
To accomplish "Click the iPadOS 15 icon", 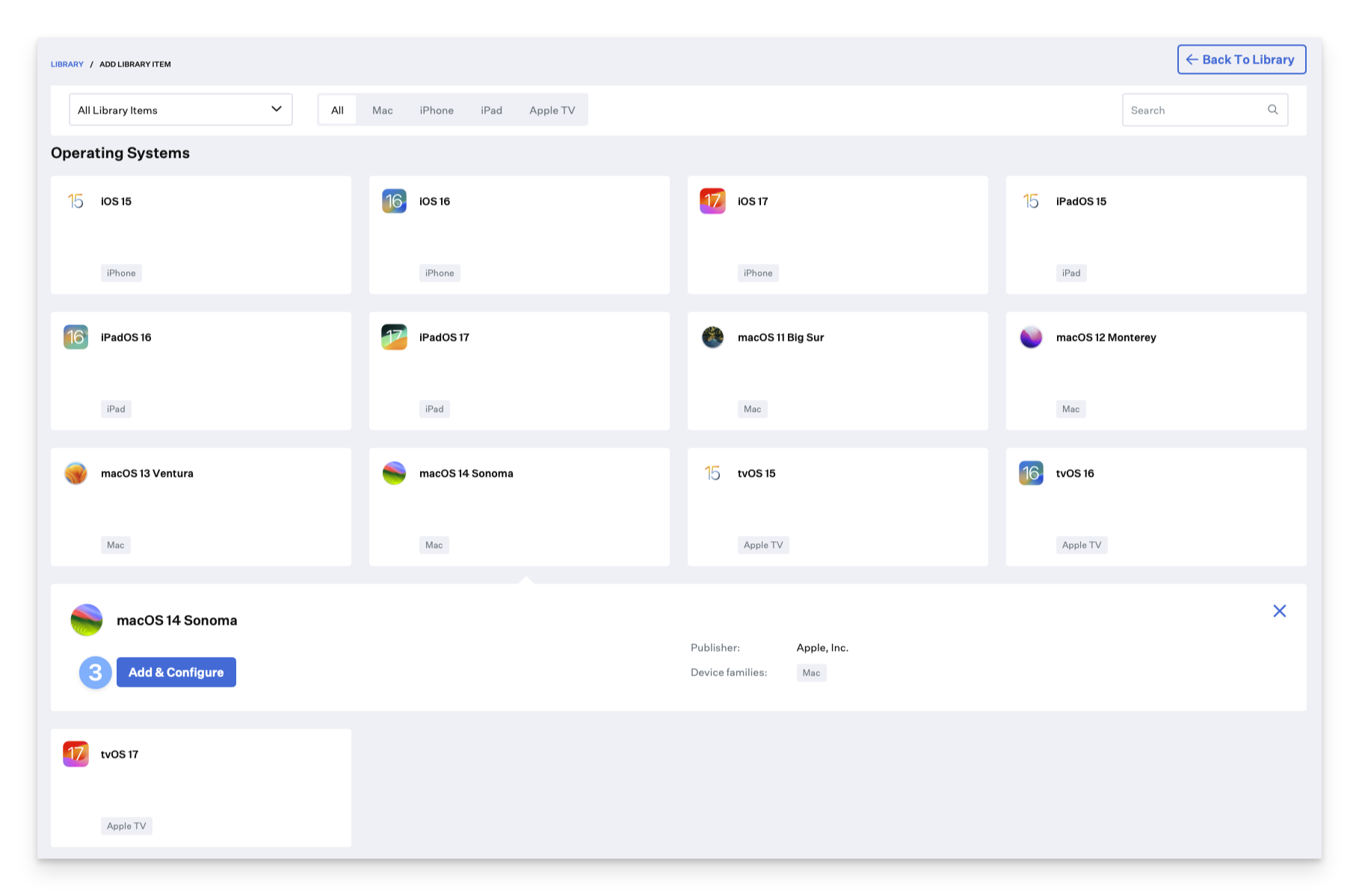I will [x=1031, y=201].
